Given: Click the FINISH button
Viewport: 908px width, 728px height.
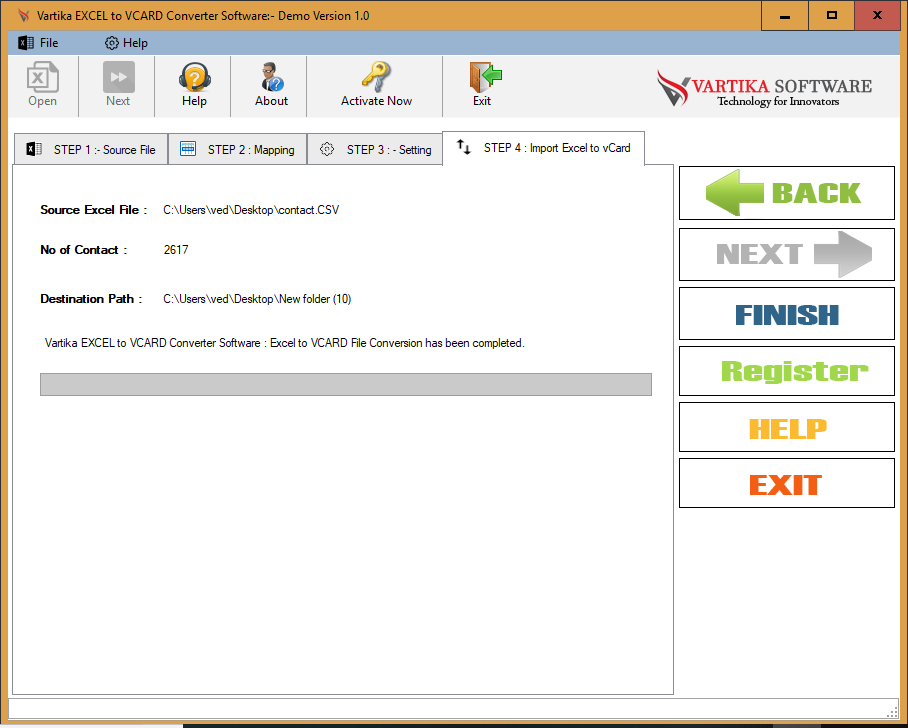Looking at the screenshot, I should click(x=786, y=314).
